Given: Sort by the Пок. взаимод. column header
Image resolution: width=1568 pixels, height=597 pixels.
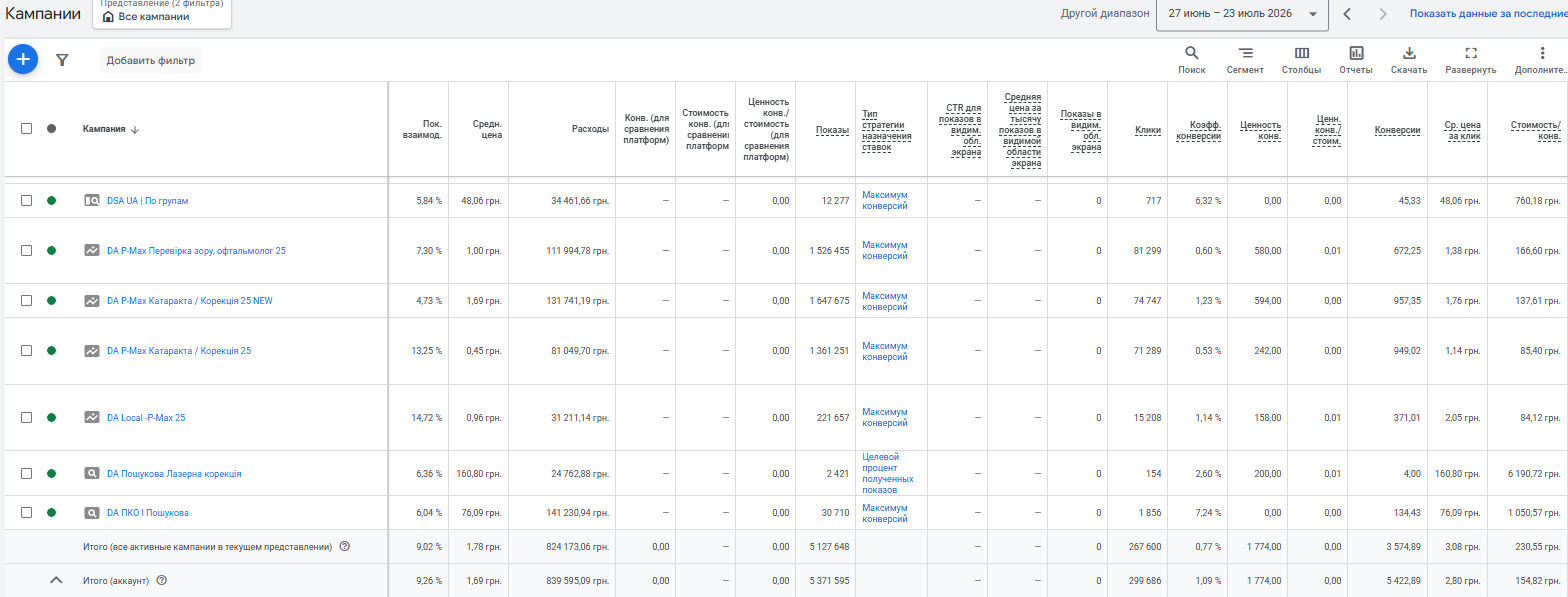Looking at the screenshot, I should tap(422, 129).
